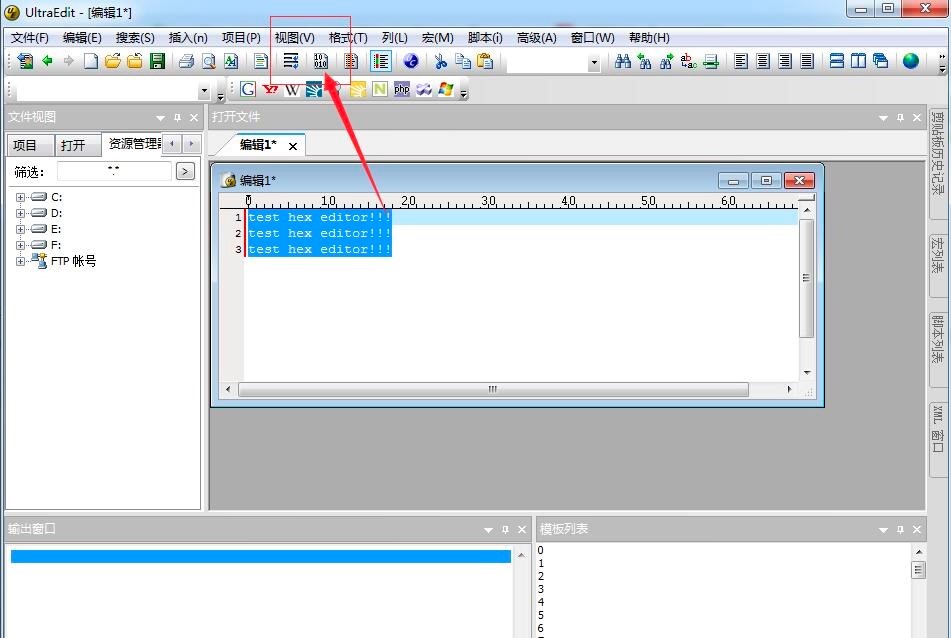Screen dimensions: 951x638
Task: Click the new file blank page icon
Action: (x=91, y=61)
